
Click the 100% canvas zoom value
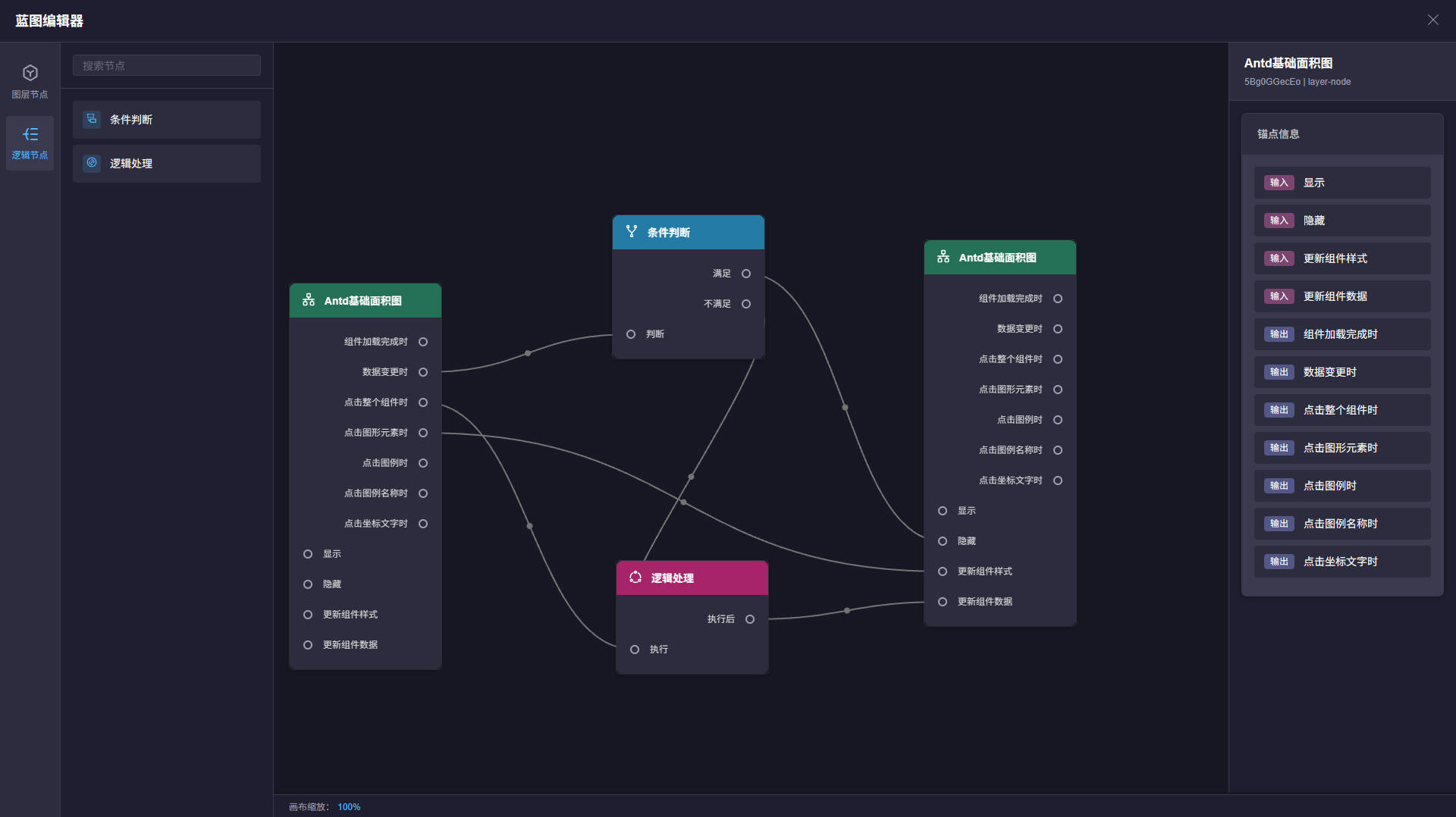pyautogui.click(x=349, y=807)
